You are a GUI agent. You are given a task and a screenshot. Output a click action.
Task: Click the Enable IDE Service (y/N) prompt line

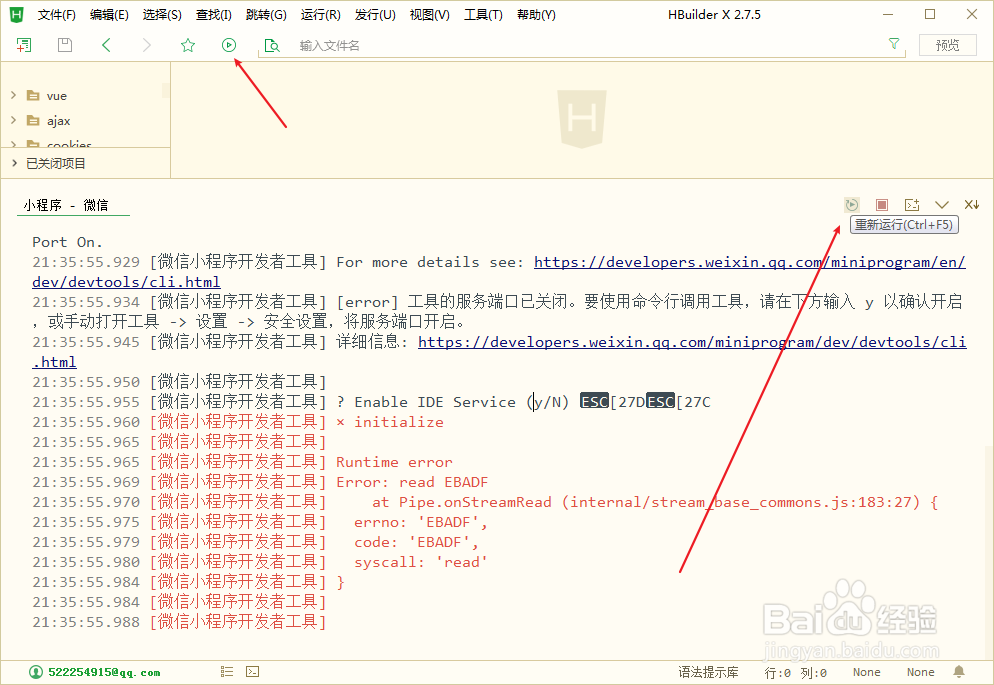pos(371,402)
